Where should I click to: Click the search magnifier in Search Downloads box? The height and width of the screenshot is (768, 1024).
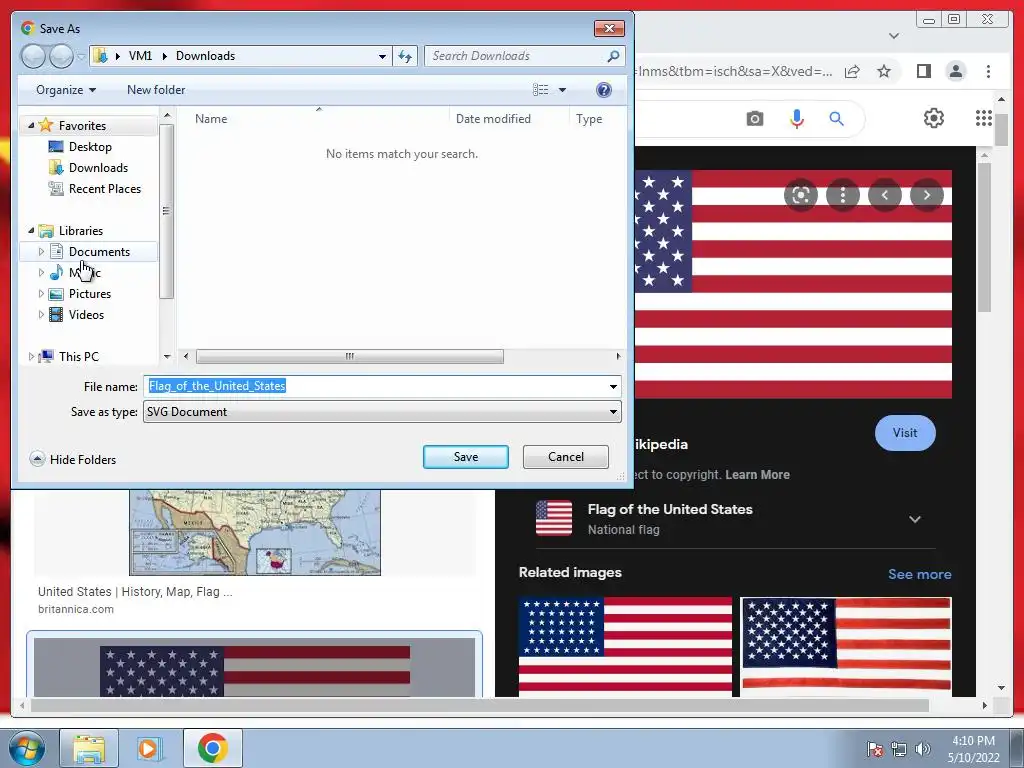point(613,56)
